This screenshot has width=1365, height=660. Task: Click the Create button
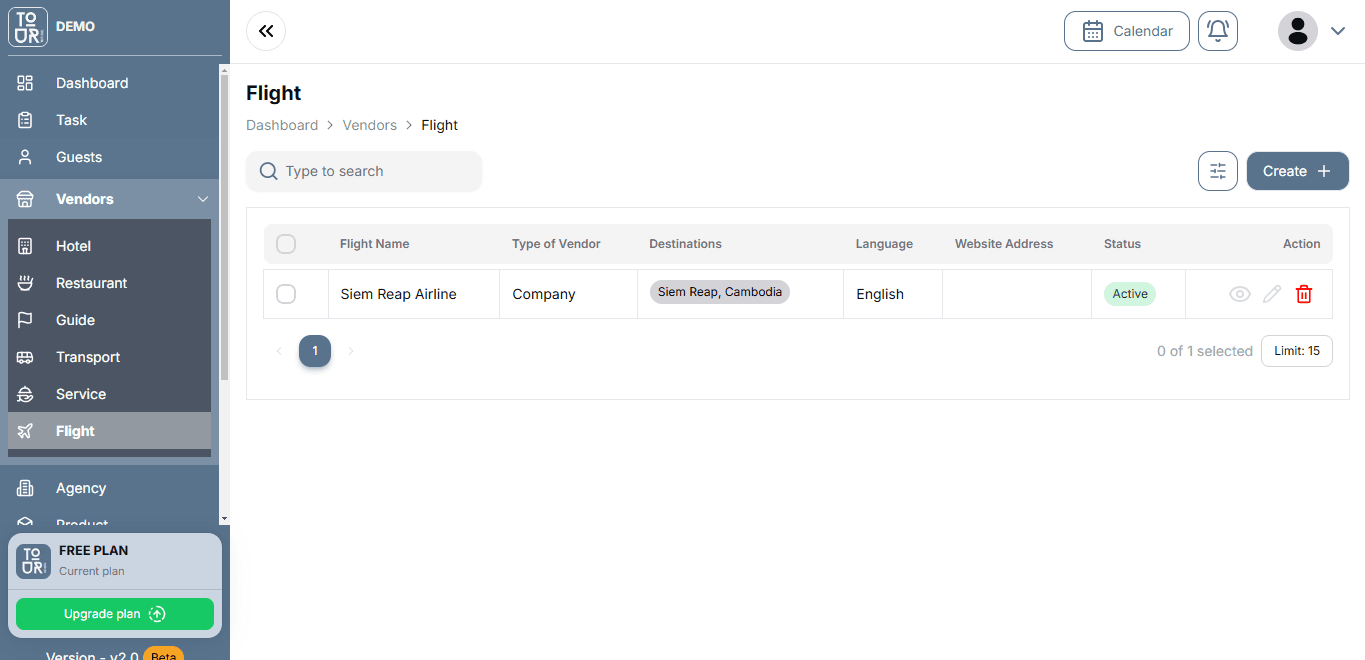[1297, 171]
